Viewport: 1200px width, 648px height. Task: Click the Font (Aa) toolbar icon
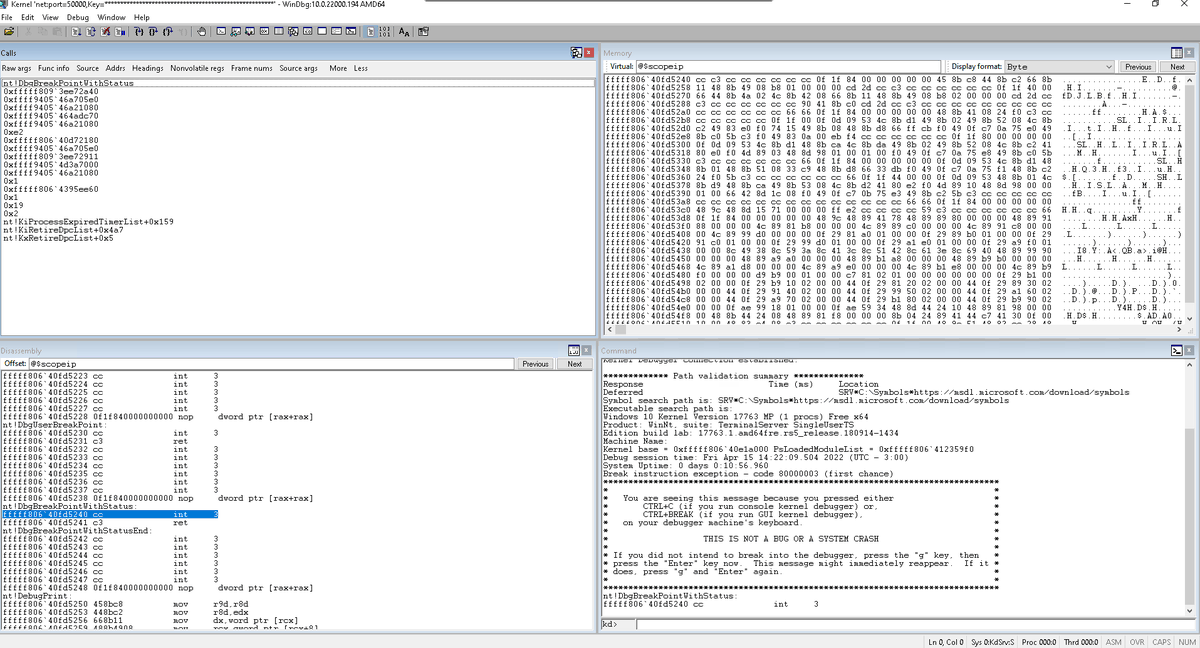point(402,31)
